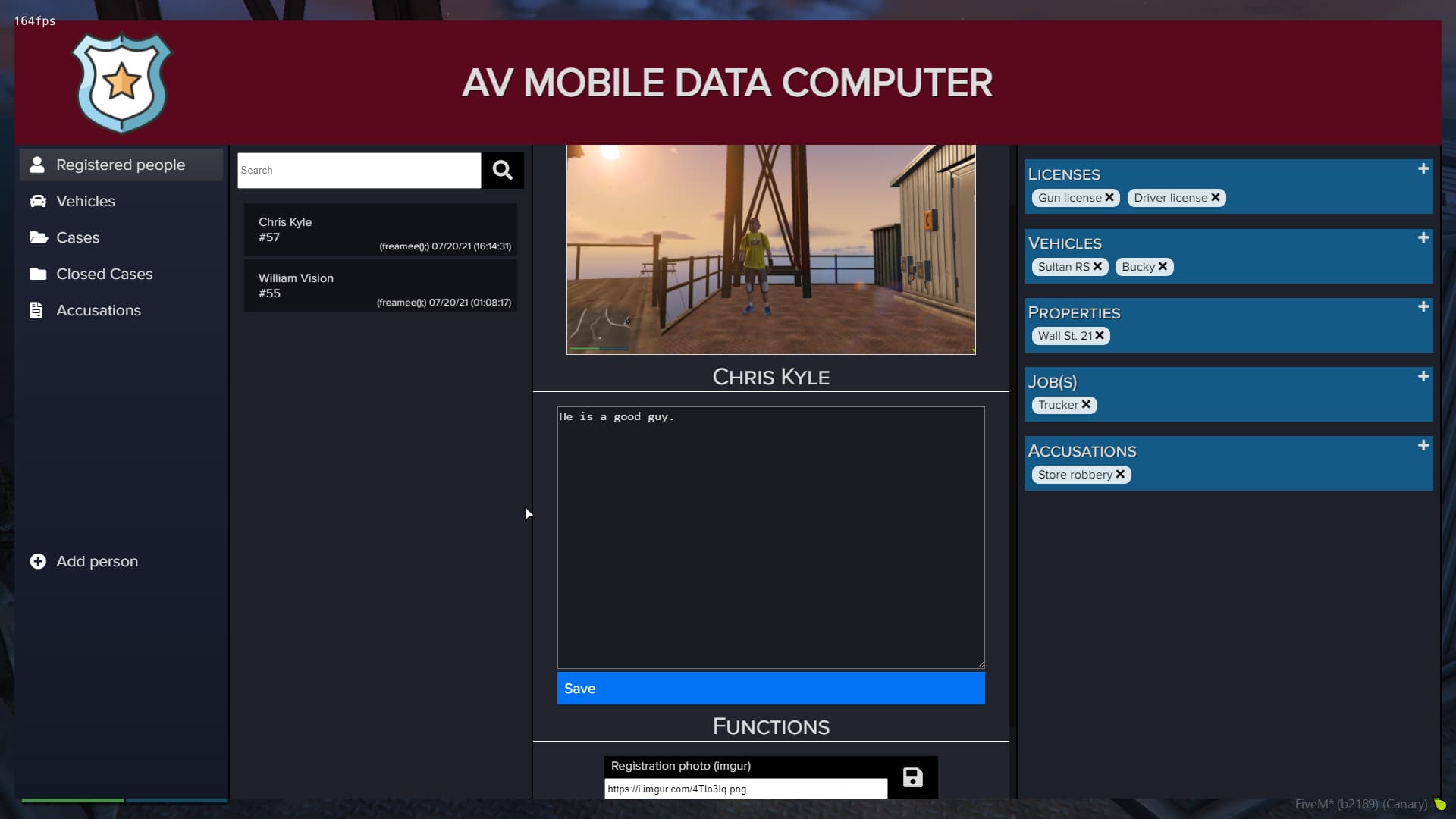
Task: Remove the Bucky vehicle tag
Action: 1163,266
